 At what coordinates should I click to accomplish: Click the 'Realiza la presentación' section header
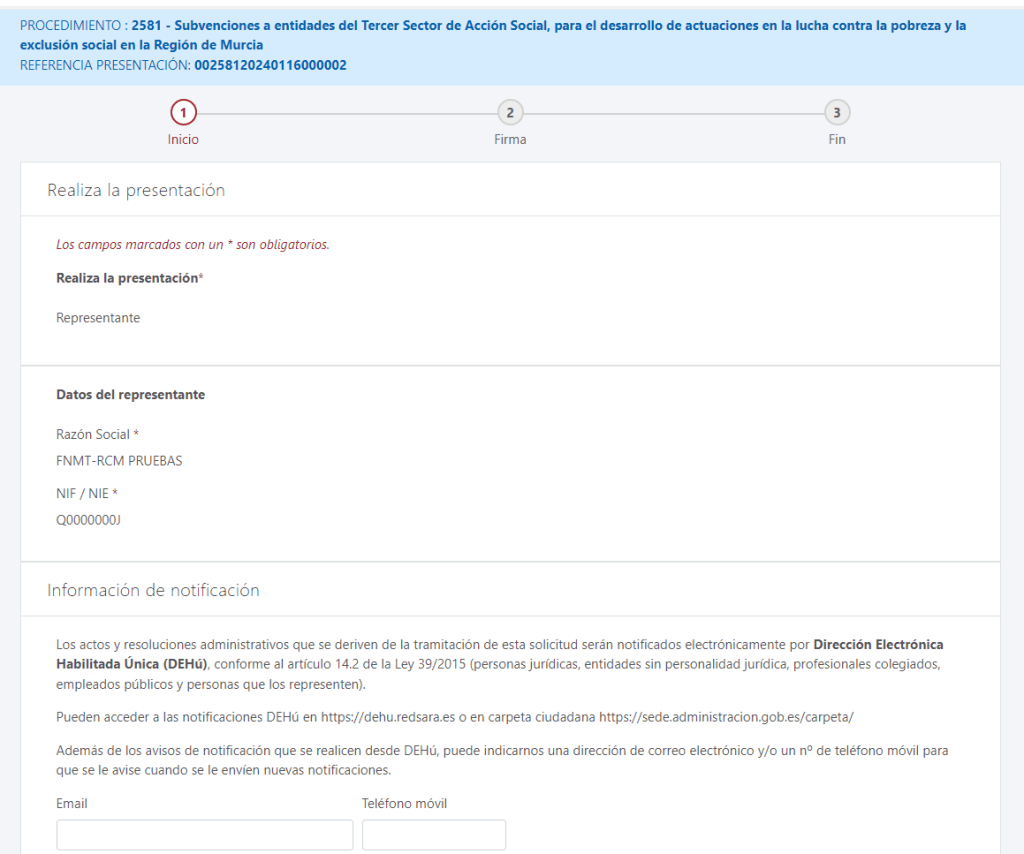pos(136,190)
